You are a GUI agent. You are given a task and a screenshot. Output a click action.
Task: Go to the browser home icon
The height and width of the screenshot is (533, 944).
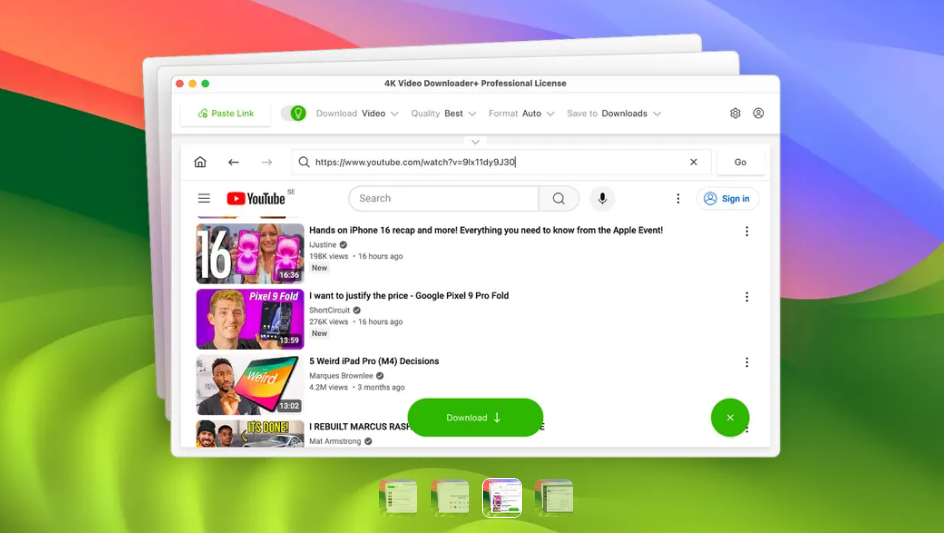[200, 162]
